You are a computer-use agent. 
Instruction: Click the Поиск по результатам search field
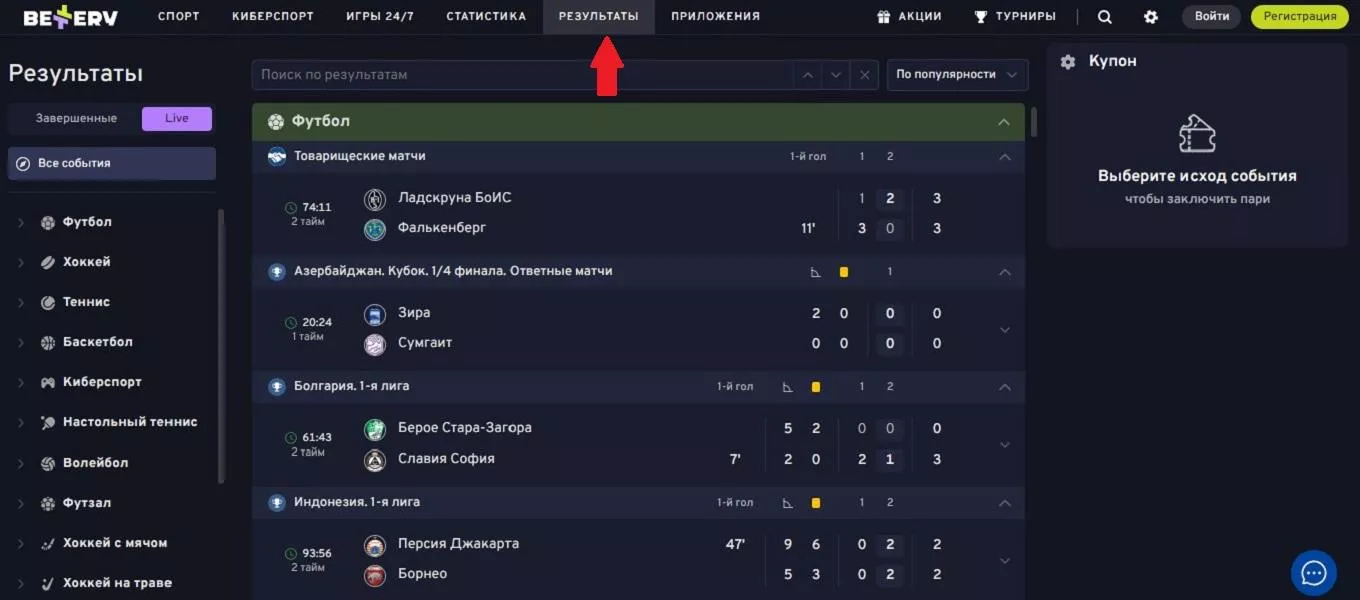pos(520,75)
